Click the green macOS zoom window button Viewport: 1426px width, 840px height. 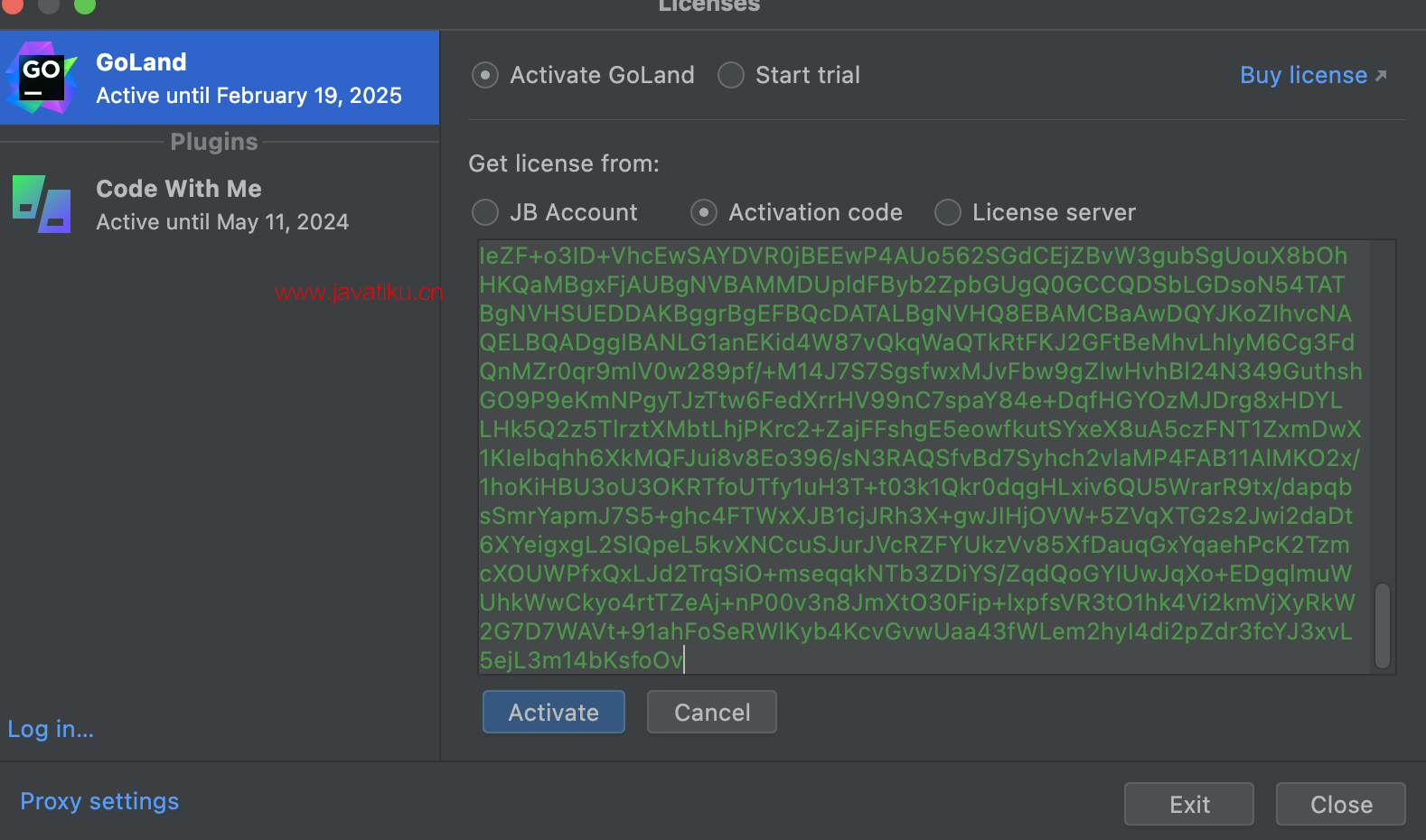(x=85, y=5)
